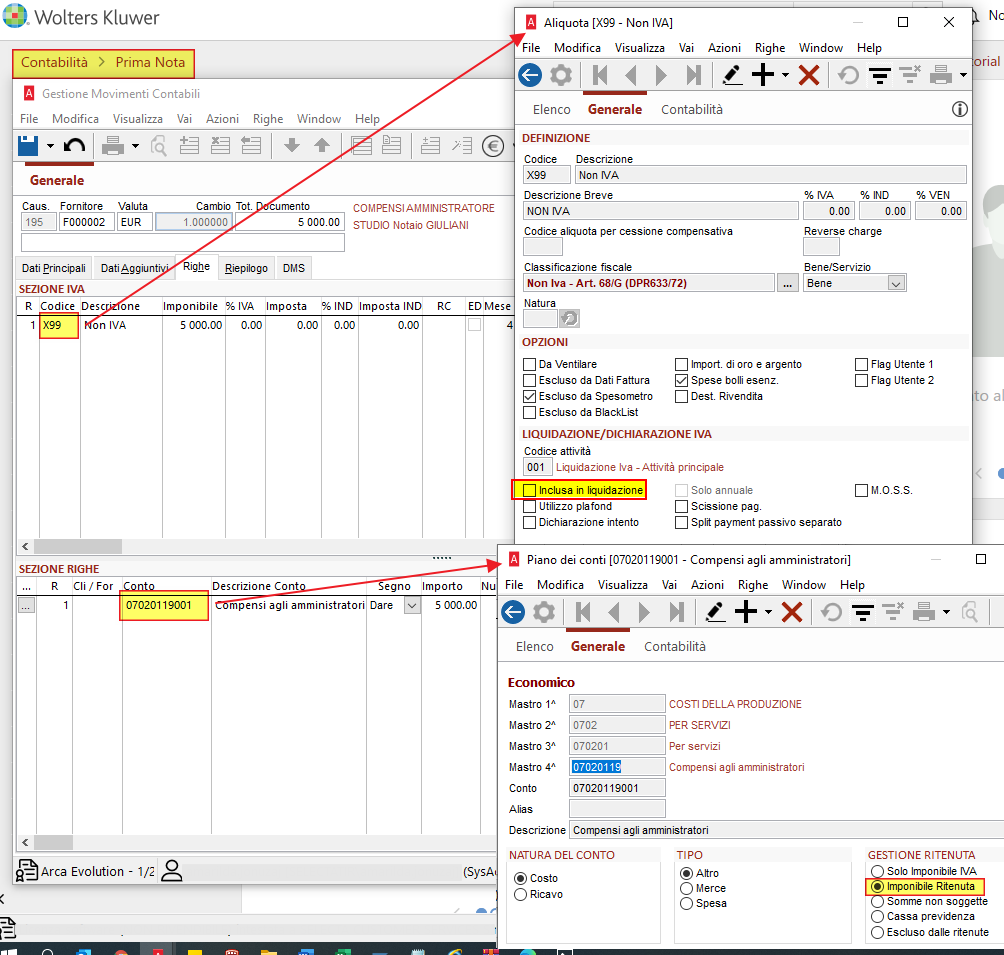Click the info icon in Aliquota window
The image size is (1004, 955).
[x=959, y=110]
